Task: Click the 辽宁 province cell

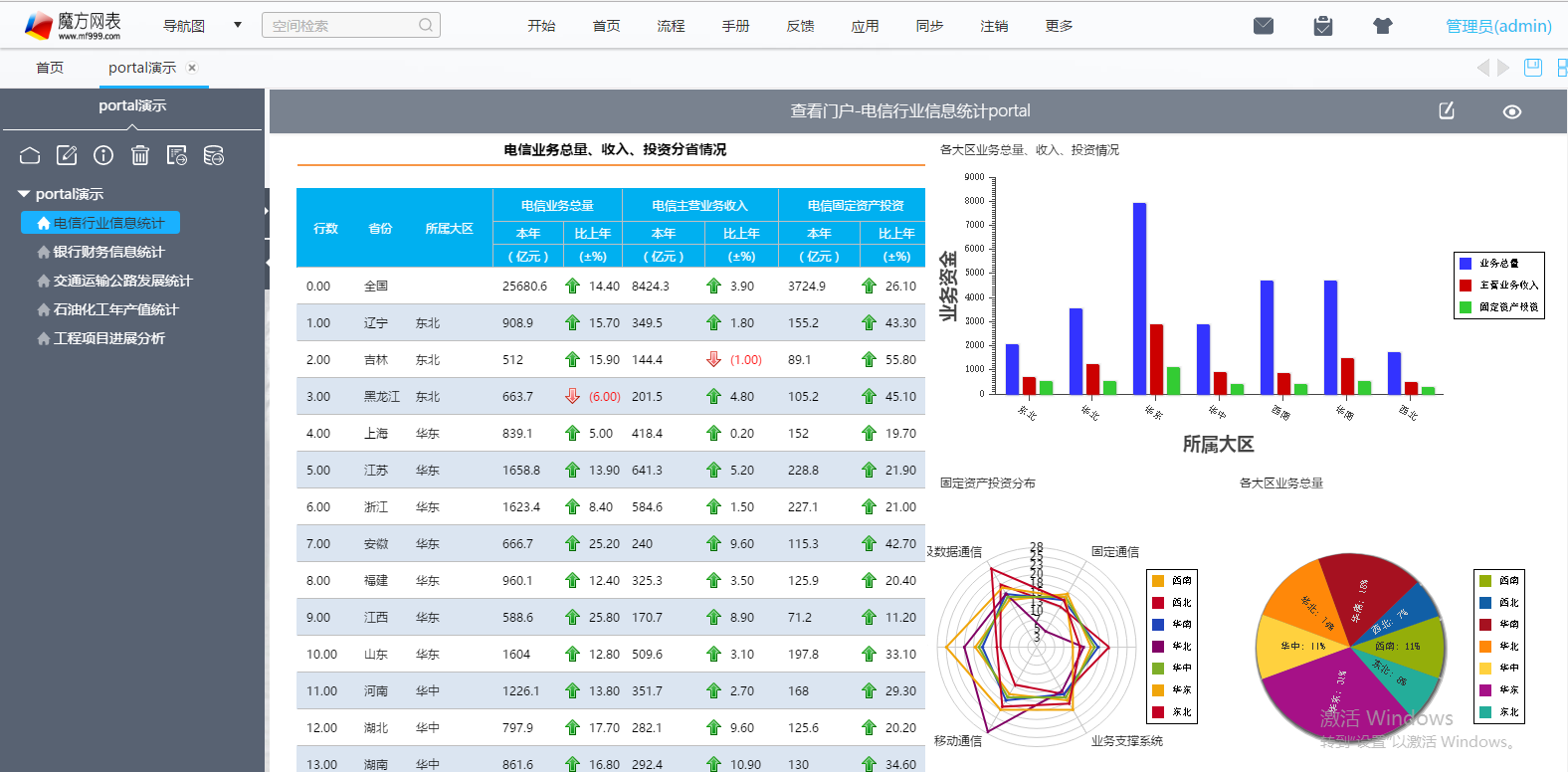Action: pyautogui.click(x=375, y=323)
